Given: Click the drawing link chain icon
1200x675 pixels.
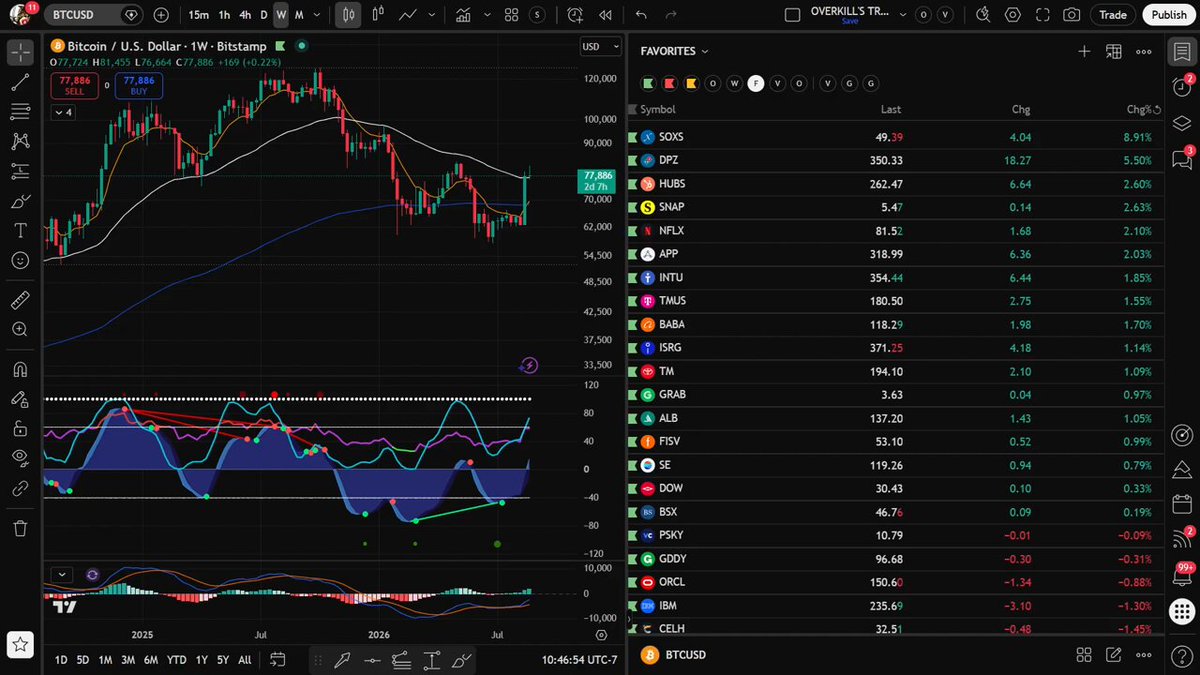Looking at the screenshot, I should pos(21,488).
